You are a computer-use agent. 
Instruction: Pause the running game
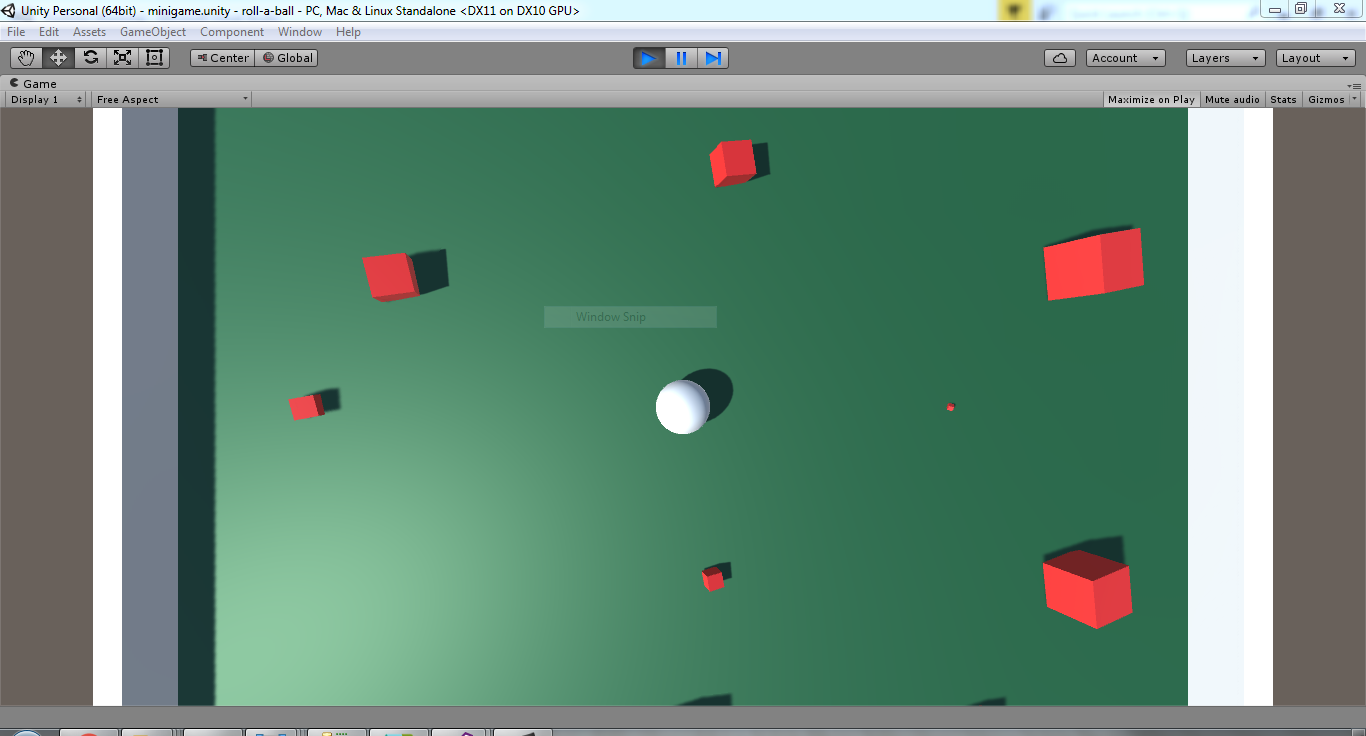click(681, 58)
